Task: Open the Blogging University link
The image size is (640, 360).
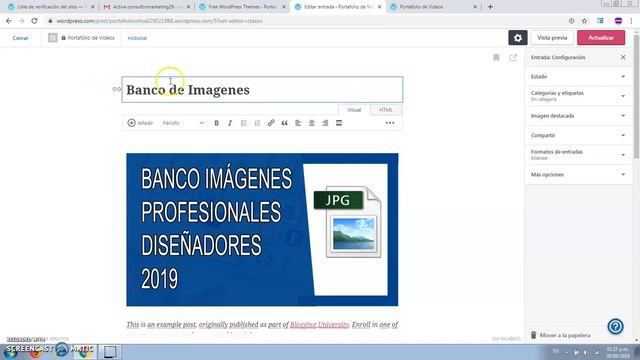Action: [319, 324]
